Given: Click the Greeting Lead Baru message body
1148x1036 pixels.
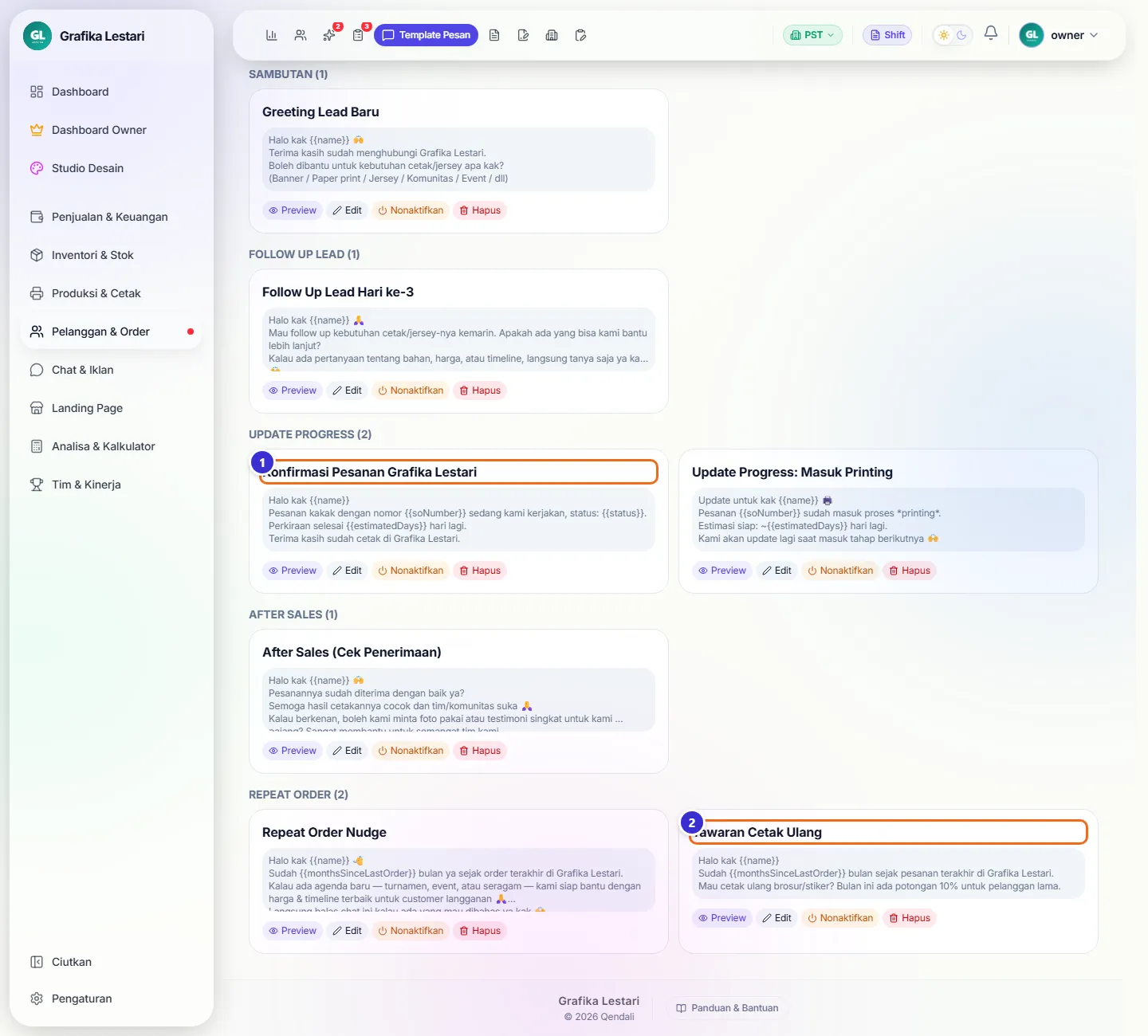Looking at the screenshot, I should [458, 159].
